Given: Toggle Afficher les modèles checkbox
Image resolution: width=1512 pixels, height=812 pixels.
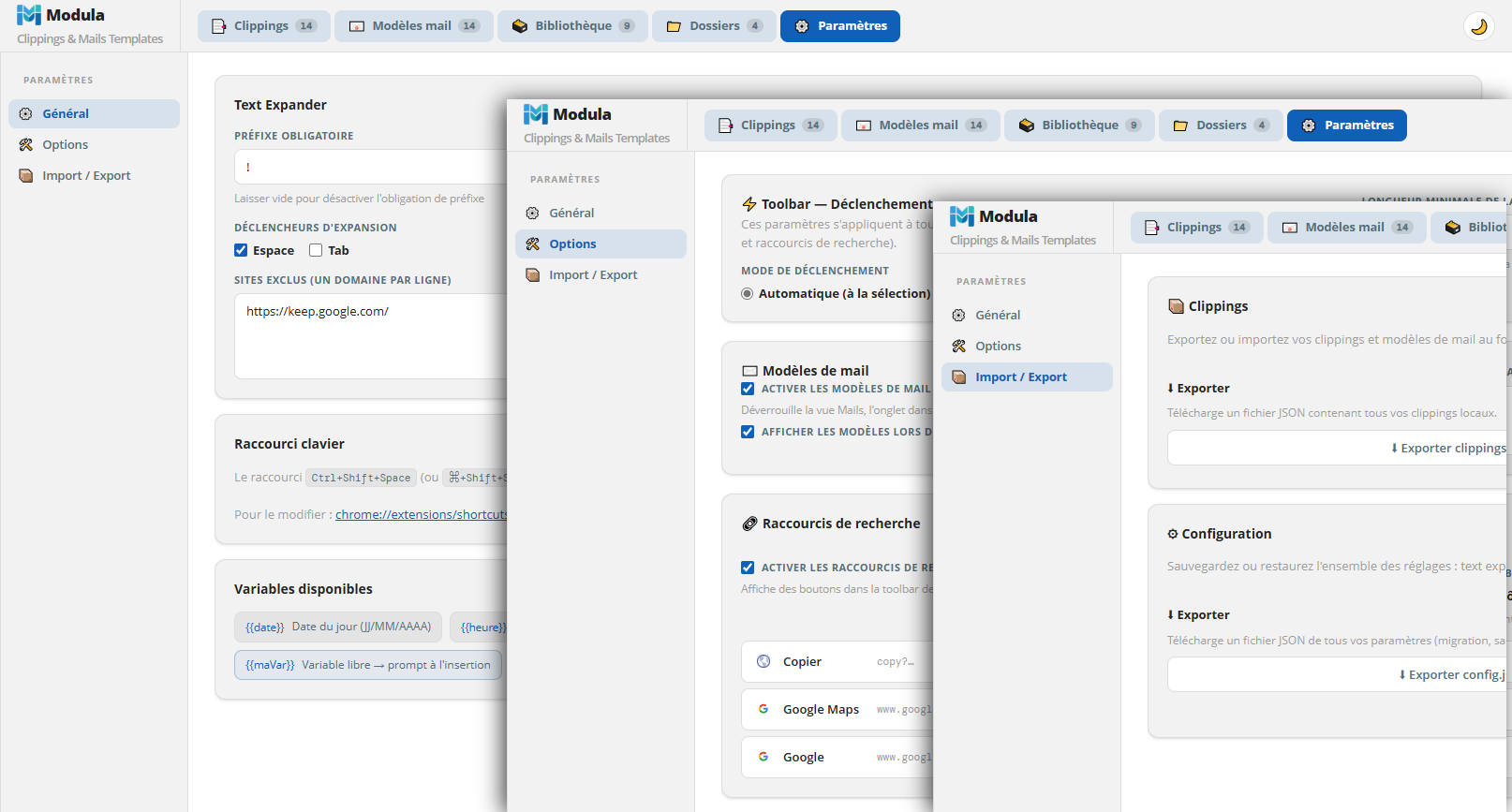Looking at the screenshot, I should (x=748, y=432).
